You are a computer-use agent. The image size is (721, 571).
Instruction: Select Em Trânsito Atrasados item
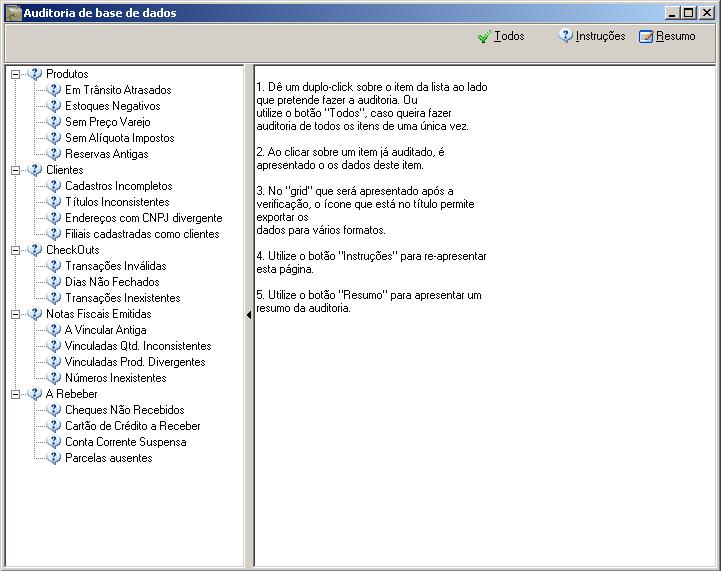(118, 90)
